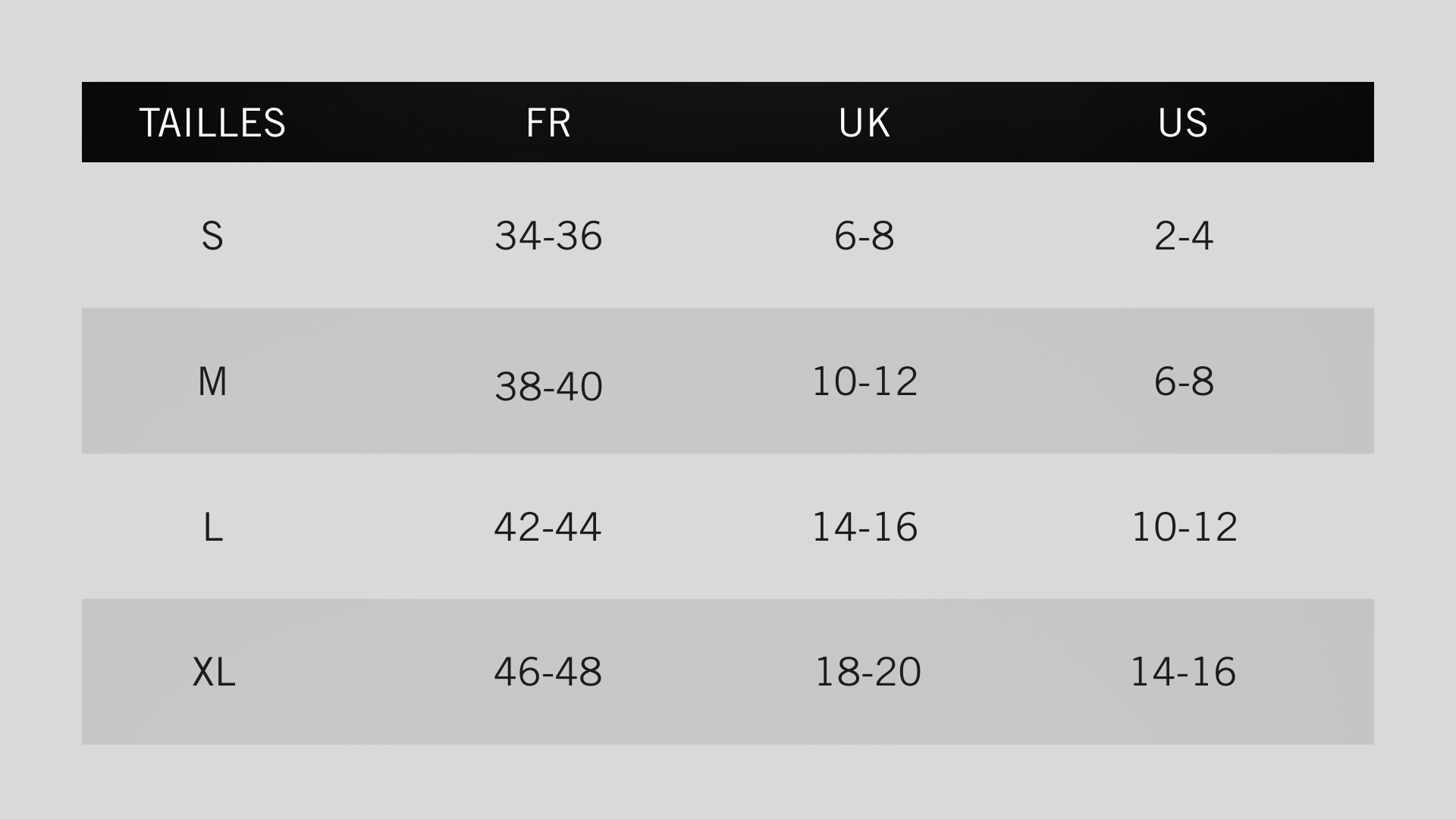Click the M size row label
The height and width of the screenshot is (819, 1456).
(212, 381)
